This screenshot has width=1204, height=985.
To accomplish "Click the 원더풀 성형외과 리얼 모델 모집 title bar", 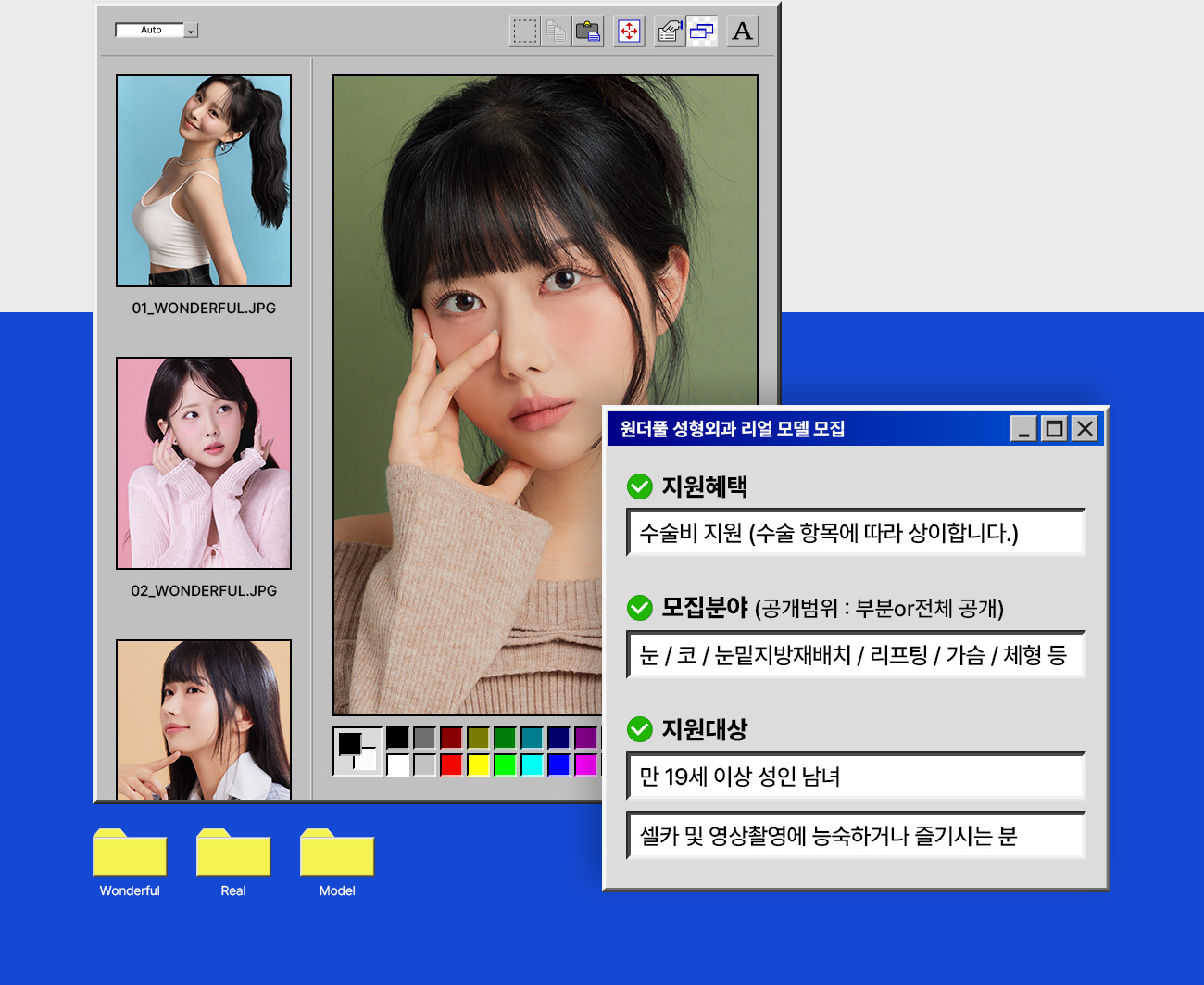I will tap(806, 429).
